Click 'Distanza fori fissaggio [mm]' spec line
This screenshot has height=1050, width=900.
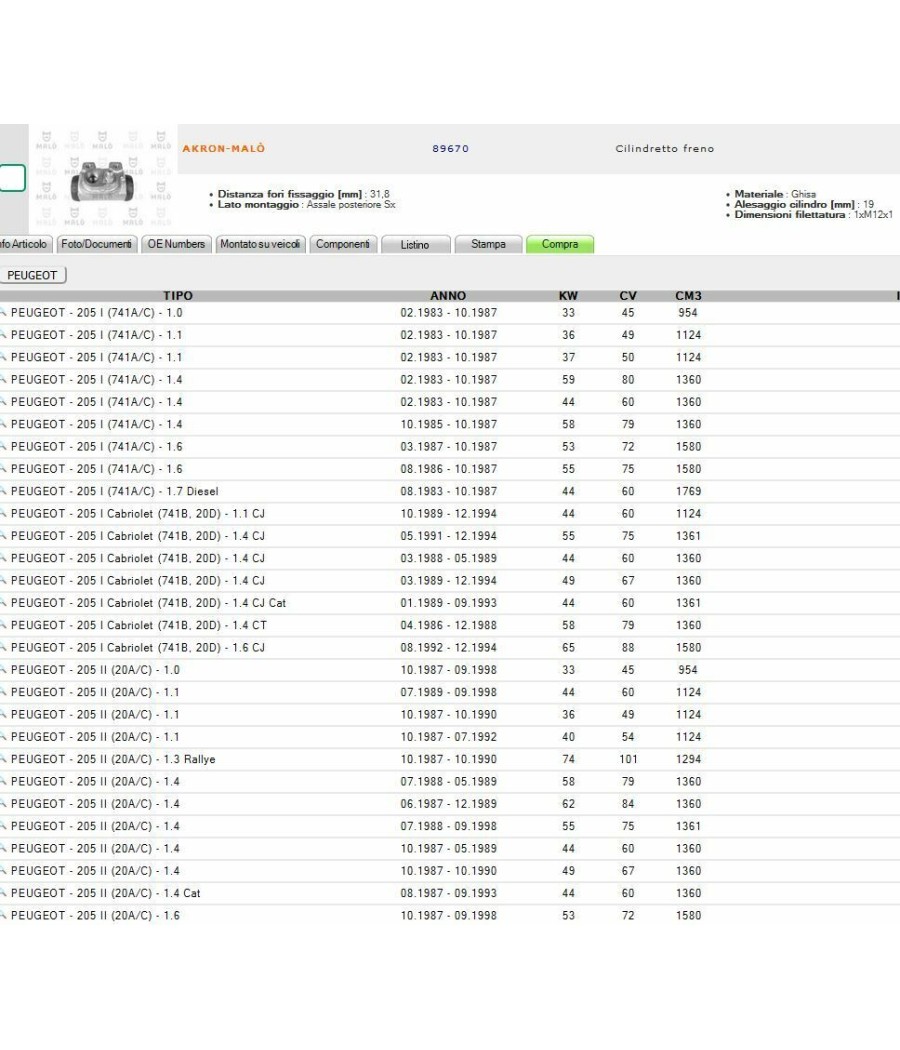pyautogui.click(x=299, y=194)
